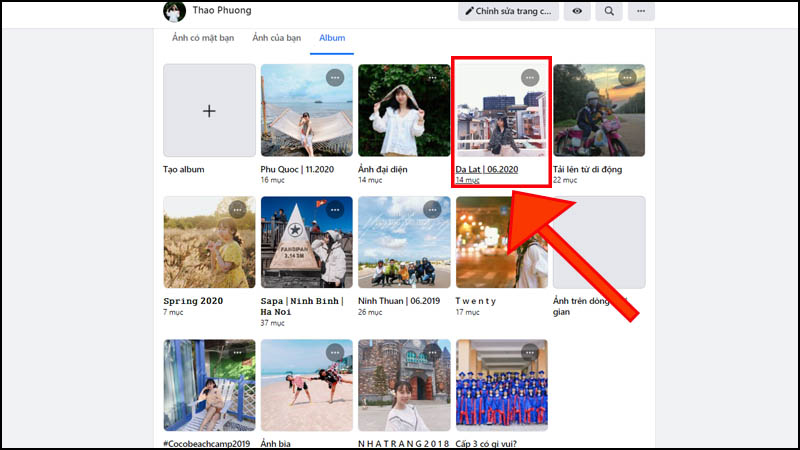Click Ninh Thuan group photo thumbnail
The image size is (800, 450).
pyautogui.click(x=404, y=242)
